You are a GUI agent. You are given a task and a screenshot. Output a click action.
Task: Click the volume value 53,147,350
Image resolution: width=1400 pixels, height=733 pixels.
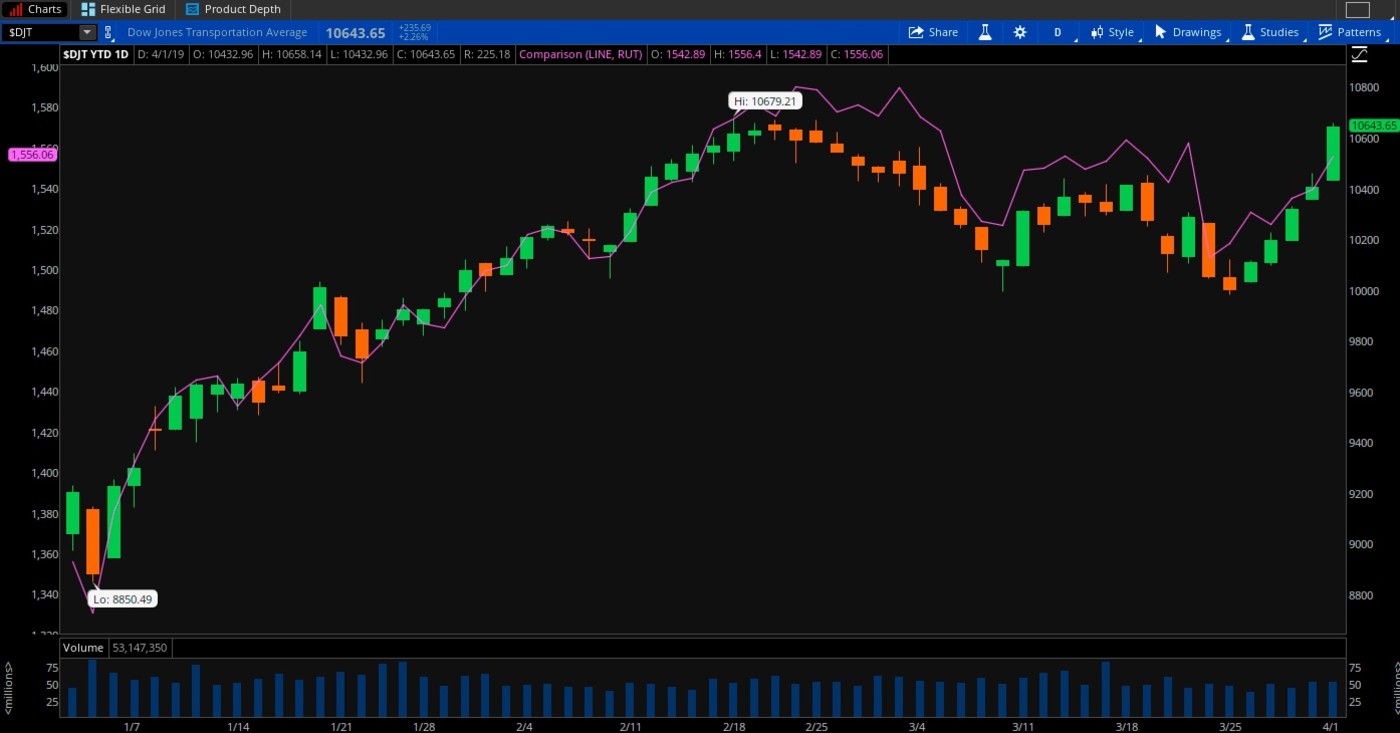[x=141, y=648]
